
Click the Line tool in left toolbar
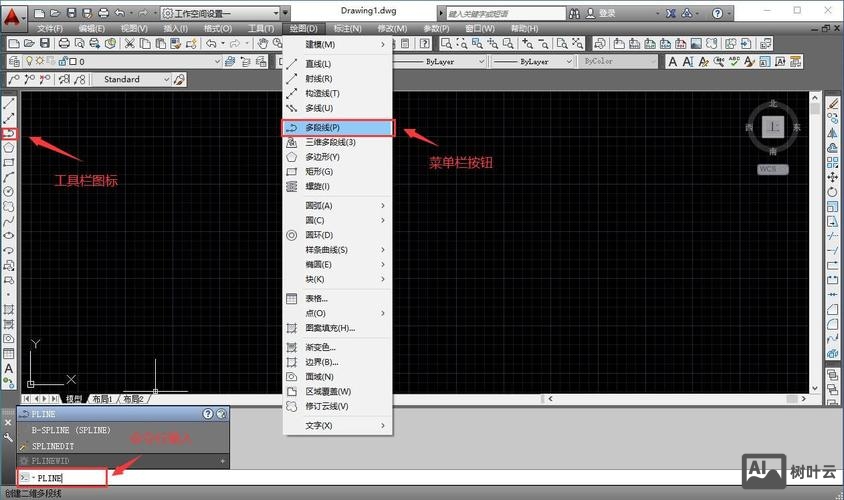pyautogui.click(x=9, y=103)
